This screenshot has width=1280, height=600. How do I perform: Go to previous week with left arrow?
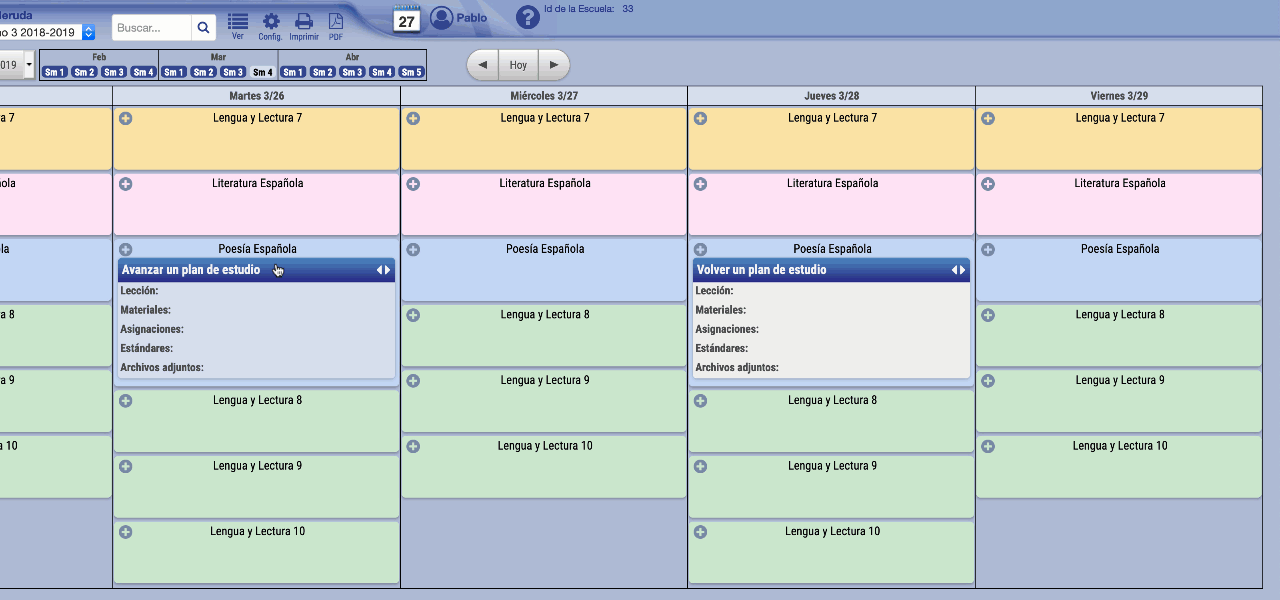pos(483,65)
